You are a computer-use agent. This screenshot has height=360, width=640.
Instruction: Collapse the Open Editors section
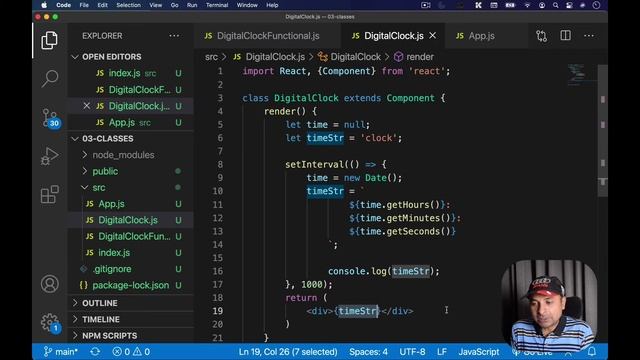click(111, 57)
